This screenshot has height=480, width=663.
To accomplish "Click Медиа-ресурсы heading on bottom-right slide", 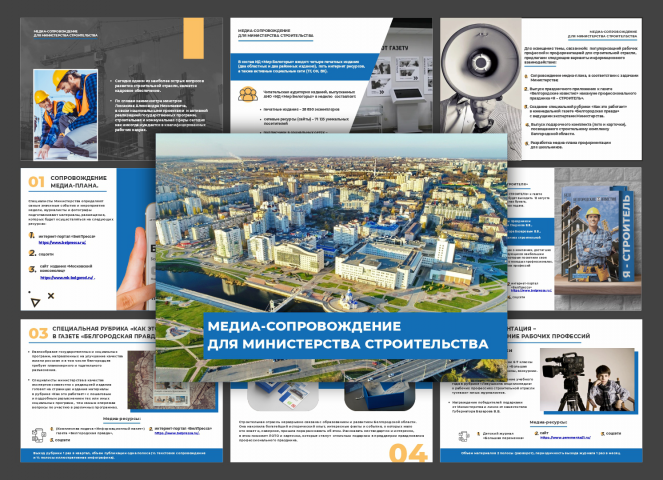I will (548, 422).
